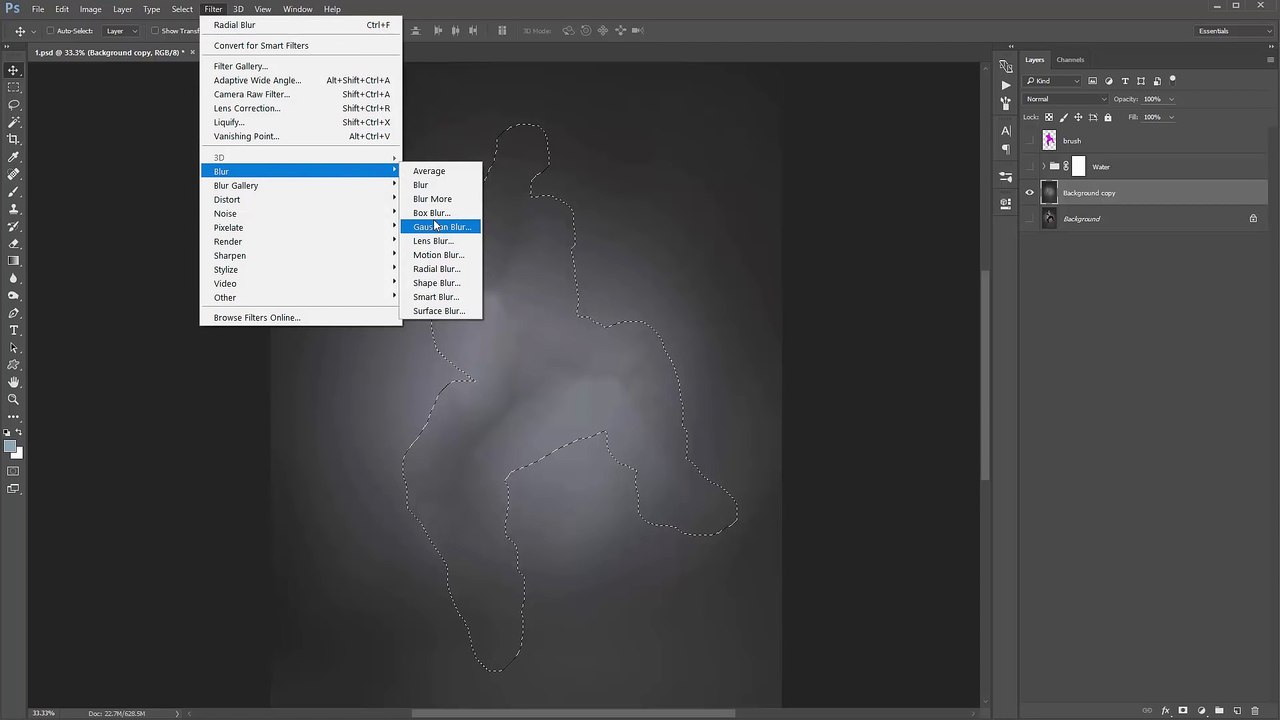
Task: Select the Zoom tool
Action: click(14, 399)
